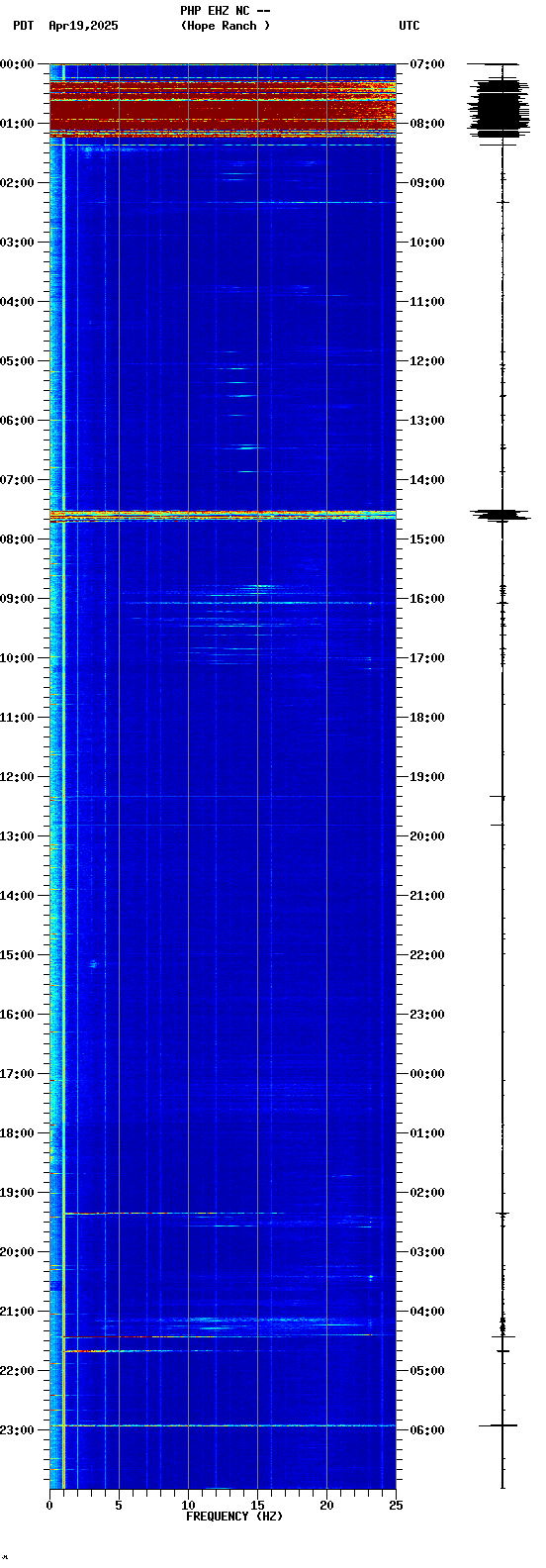Click the 07:00 label on UTC axis

click(x=427, y=64)
